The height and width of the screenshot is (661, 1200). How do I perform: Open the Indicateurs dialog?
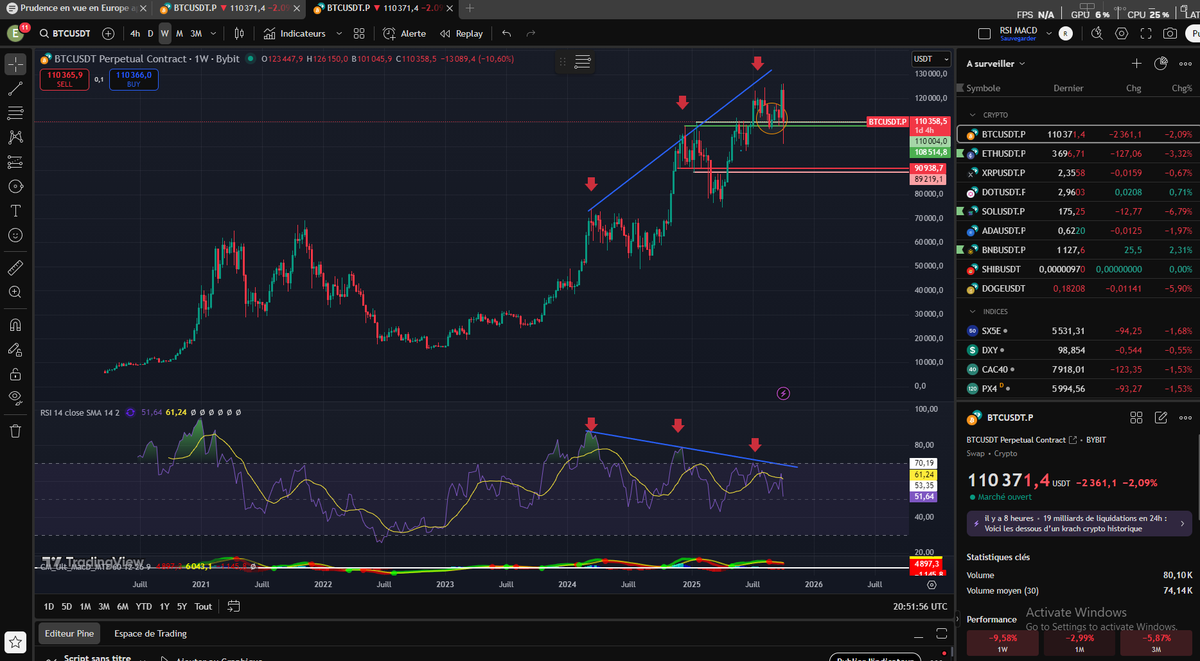[x=293, y=33]
